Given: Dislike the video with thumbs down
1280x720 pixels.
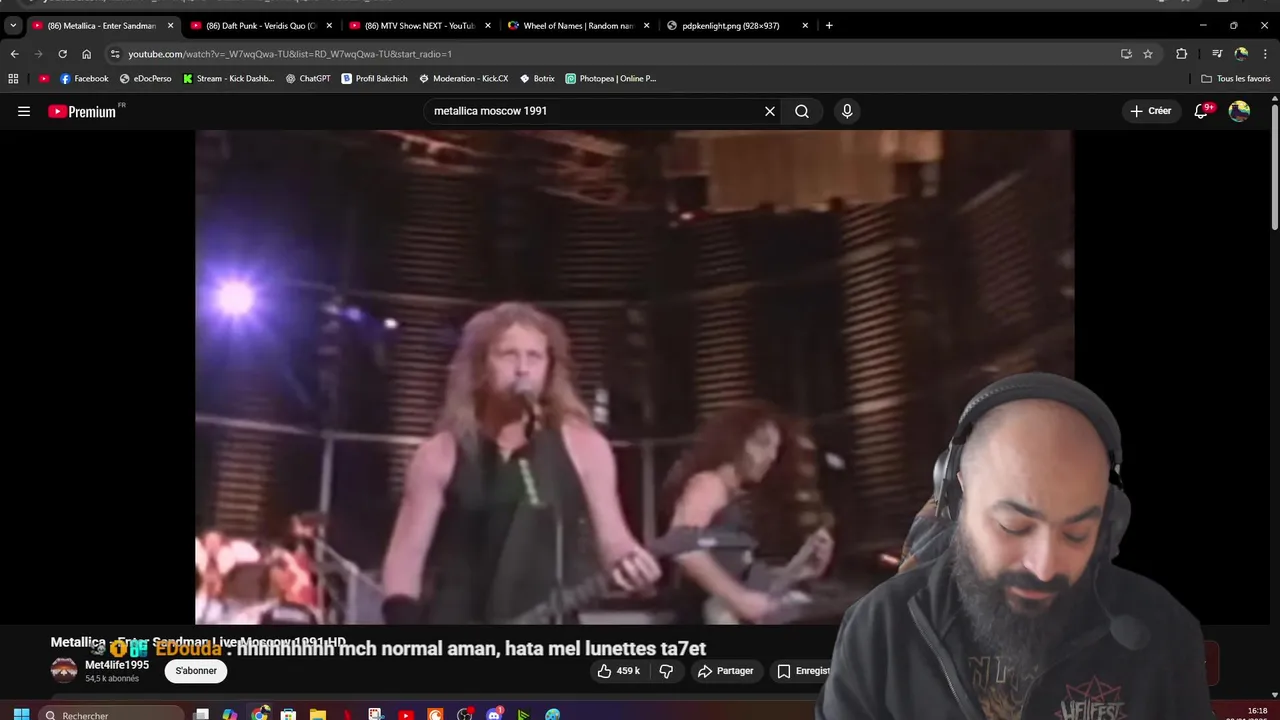Looking at the screenshot, I should click(666, 671).
